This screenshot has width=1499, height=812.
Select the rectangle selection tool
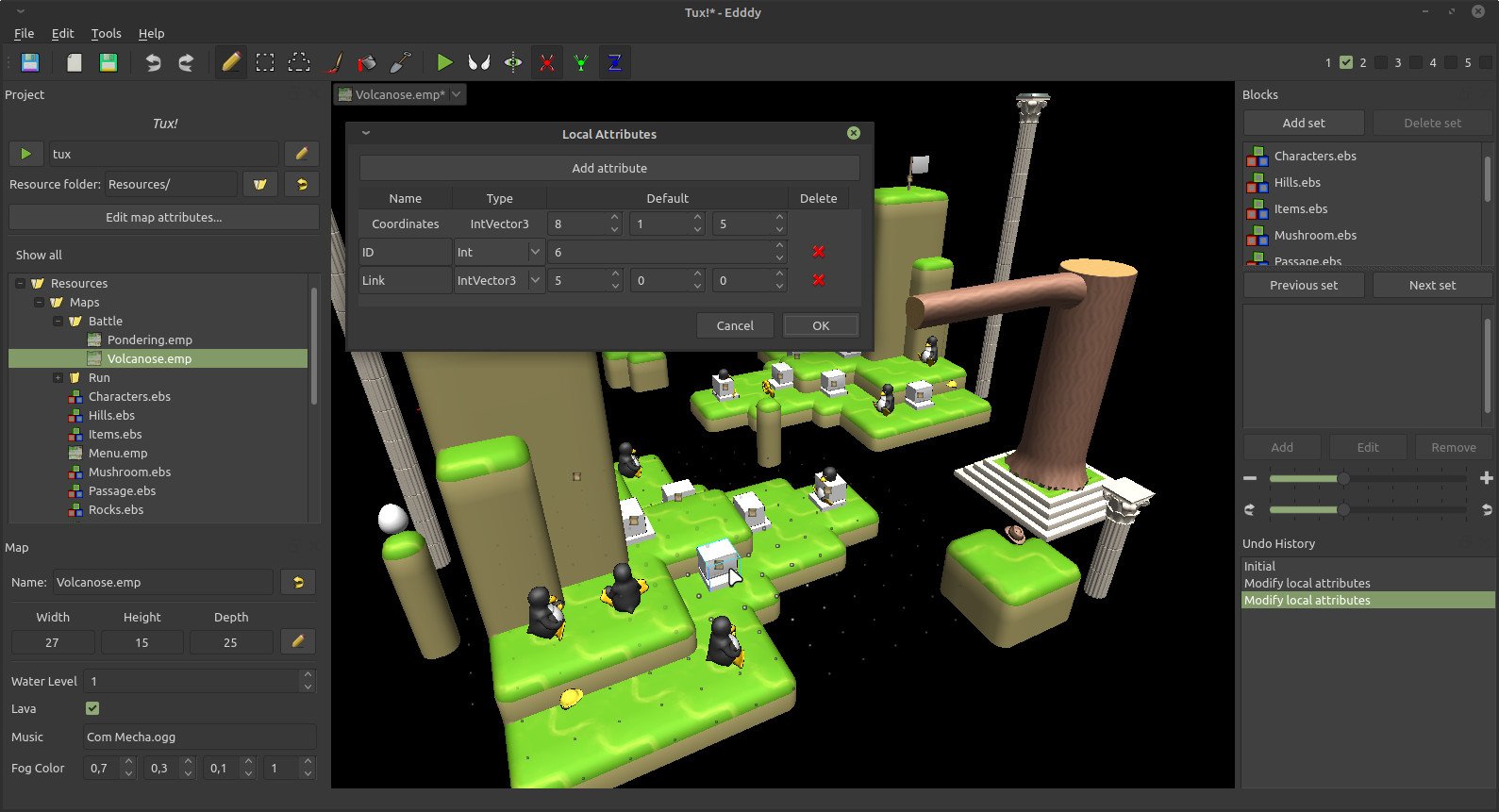[x=265, y=62]
